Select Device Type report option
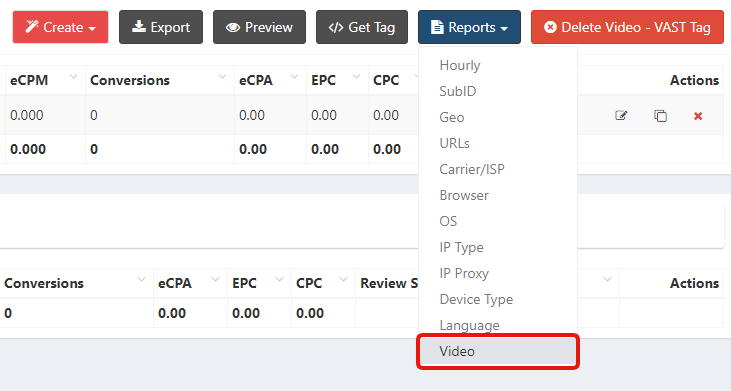 pyautogui.click(x=498, y=299)
